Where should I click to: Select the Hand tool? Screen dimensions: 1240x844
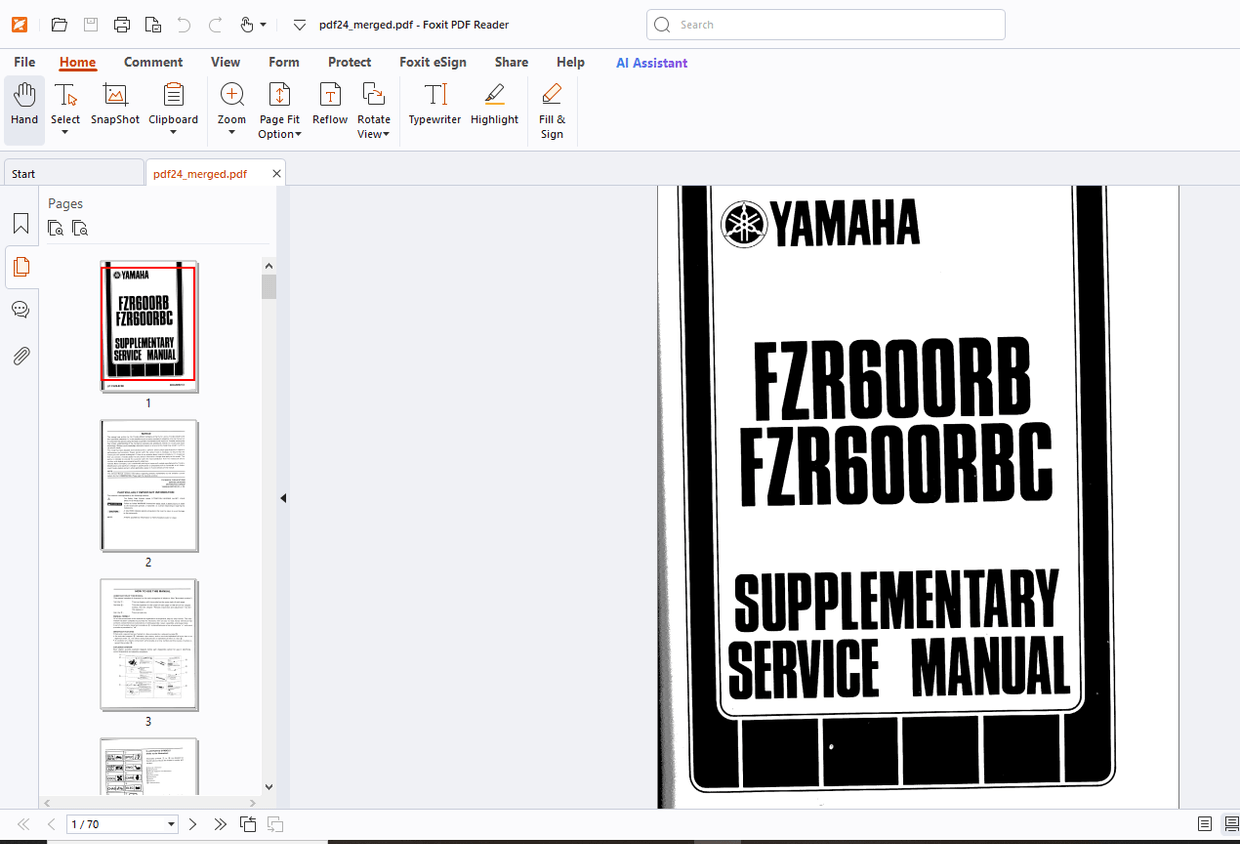tap(24, 105)
